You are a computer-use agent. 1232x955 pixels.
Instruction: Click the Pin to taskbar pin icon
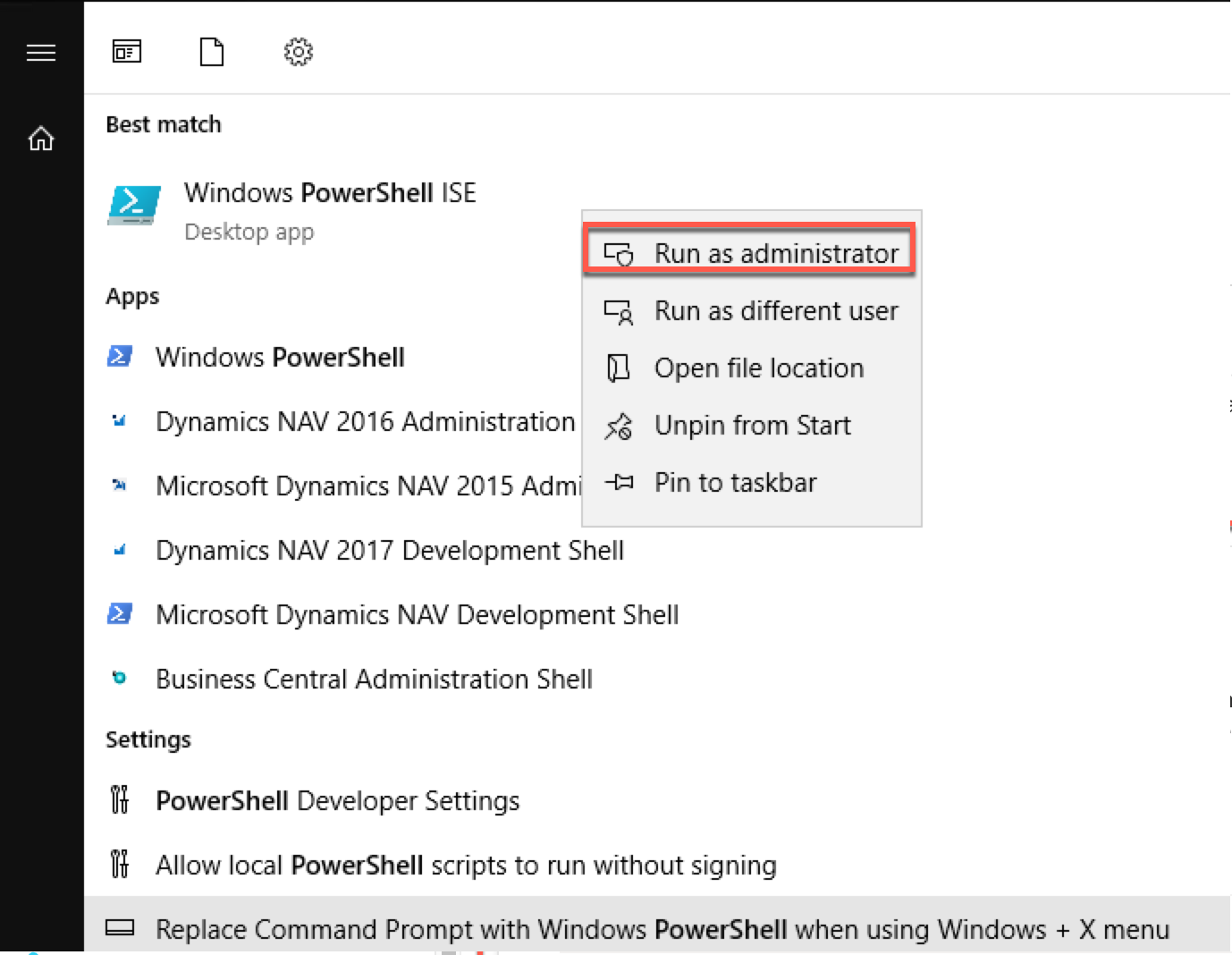tap(619, 483)
